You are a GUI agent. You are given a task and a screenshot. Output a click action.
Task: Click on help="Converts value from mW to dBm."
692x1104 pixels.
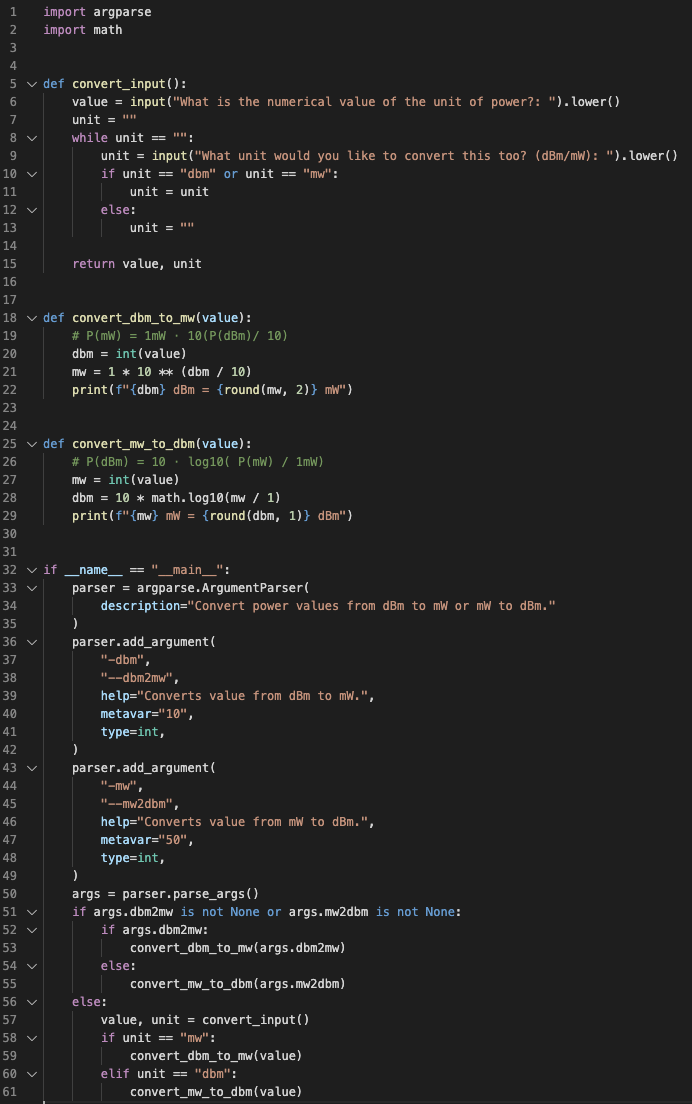[234, 822]
